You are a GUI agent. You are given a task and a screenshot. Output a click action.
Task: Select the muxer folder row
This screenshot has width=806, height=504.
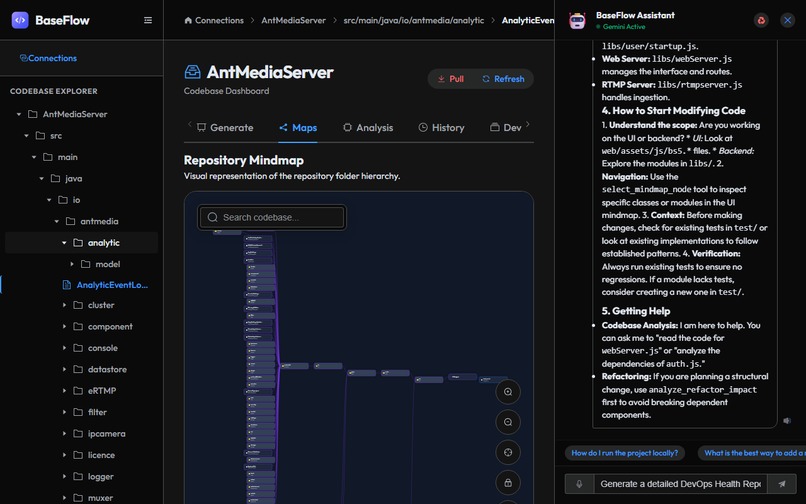[81, 498]
